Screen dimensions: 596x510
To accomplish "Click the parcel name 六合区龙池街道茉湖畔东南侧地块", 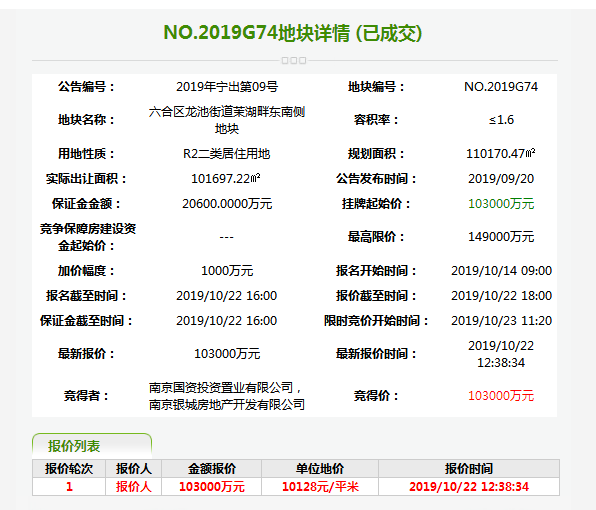I will click(227, 120).
